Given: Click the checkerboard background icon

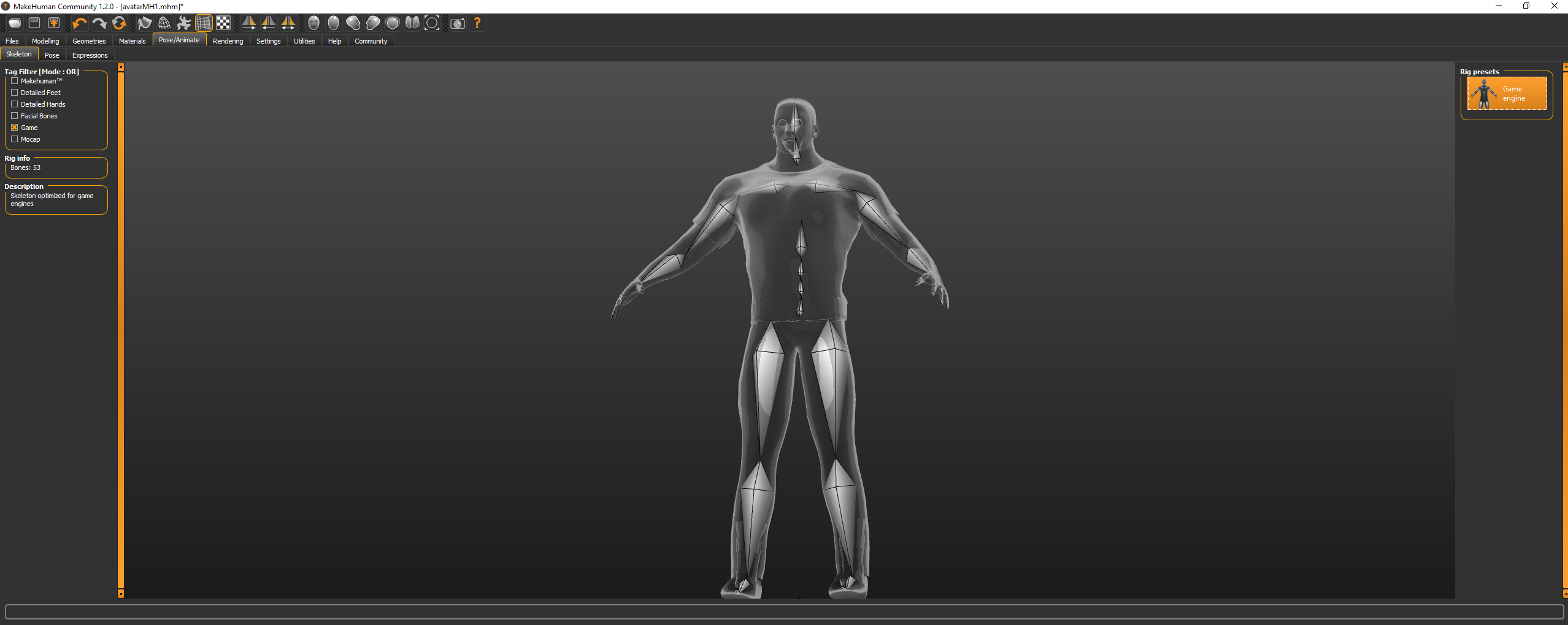Looking at the screenshot, I should 223,23.
